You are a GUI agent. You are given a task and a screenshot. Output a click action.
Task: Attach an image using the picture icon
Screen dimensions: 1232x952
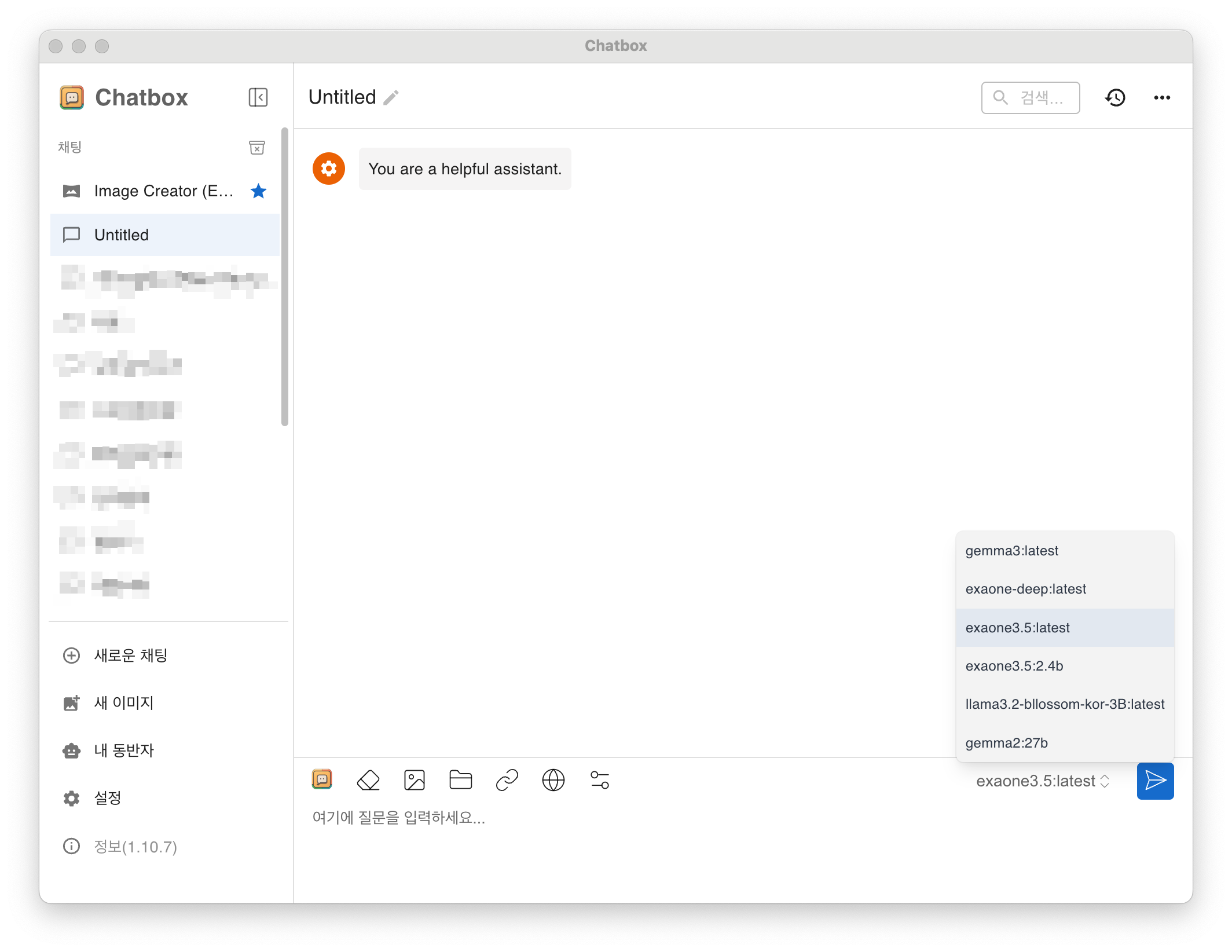[x=415, y=780]
